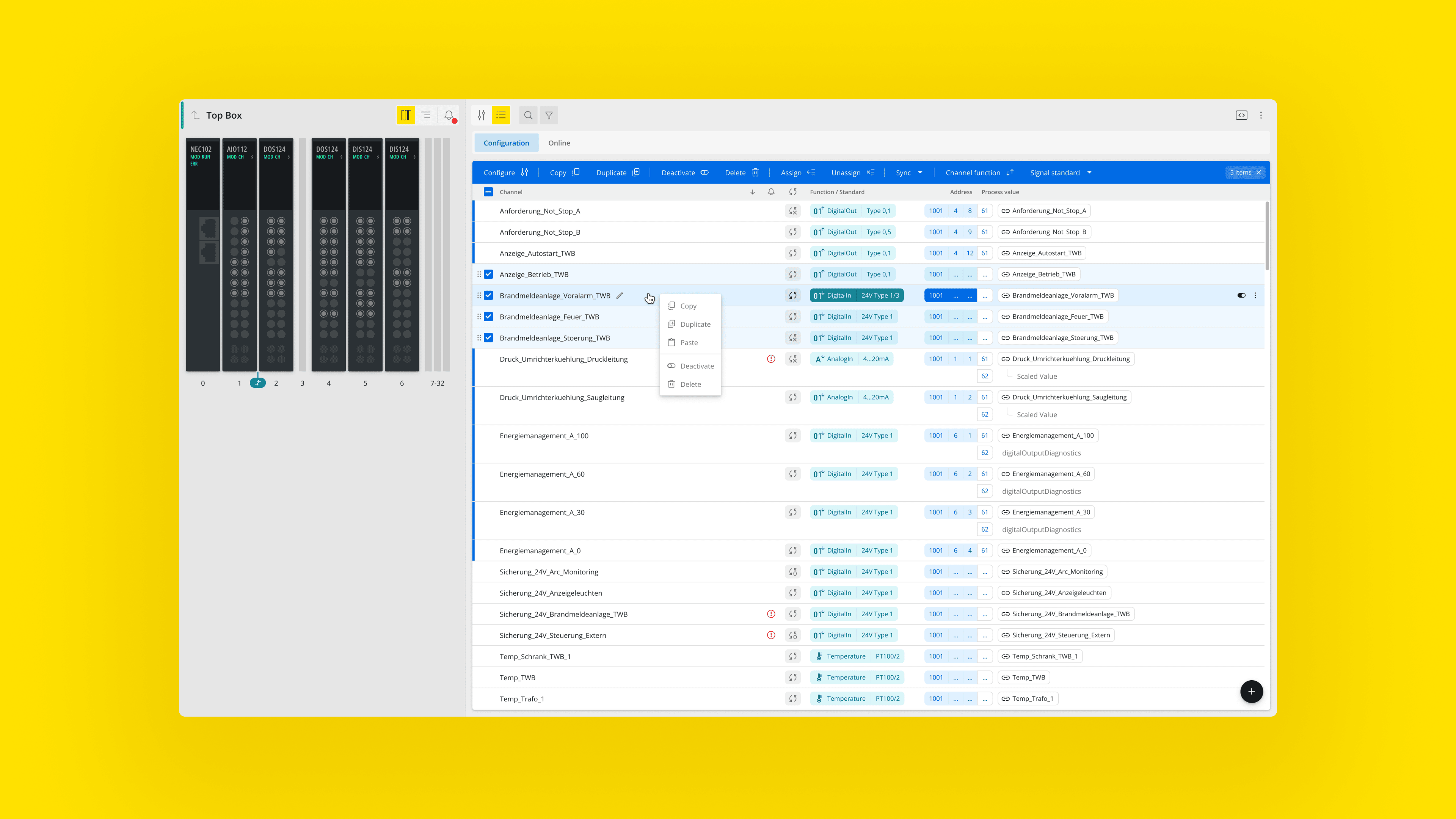This screenshot has width=1456, height=819.
Task: Dismiss the 5 items selection badge
Action: [x=1259, y=173]
